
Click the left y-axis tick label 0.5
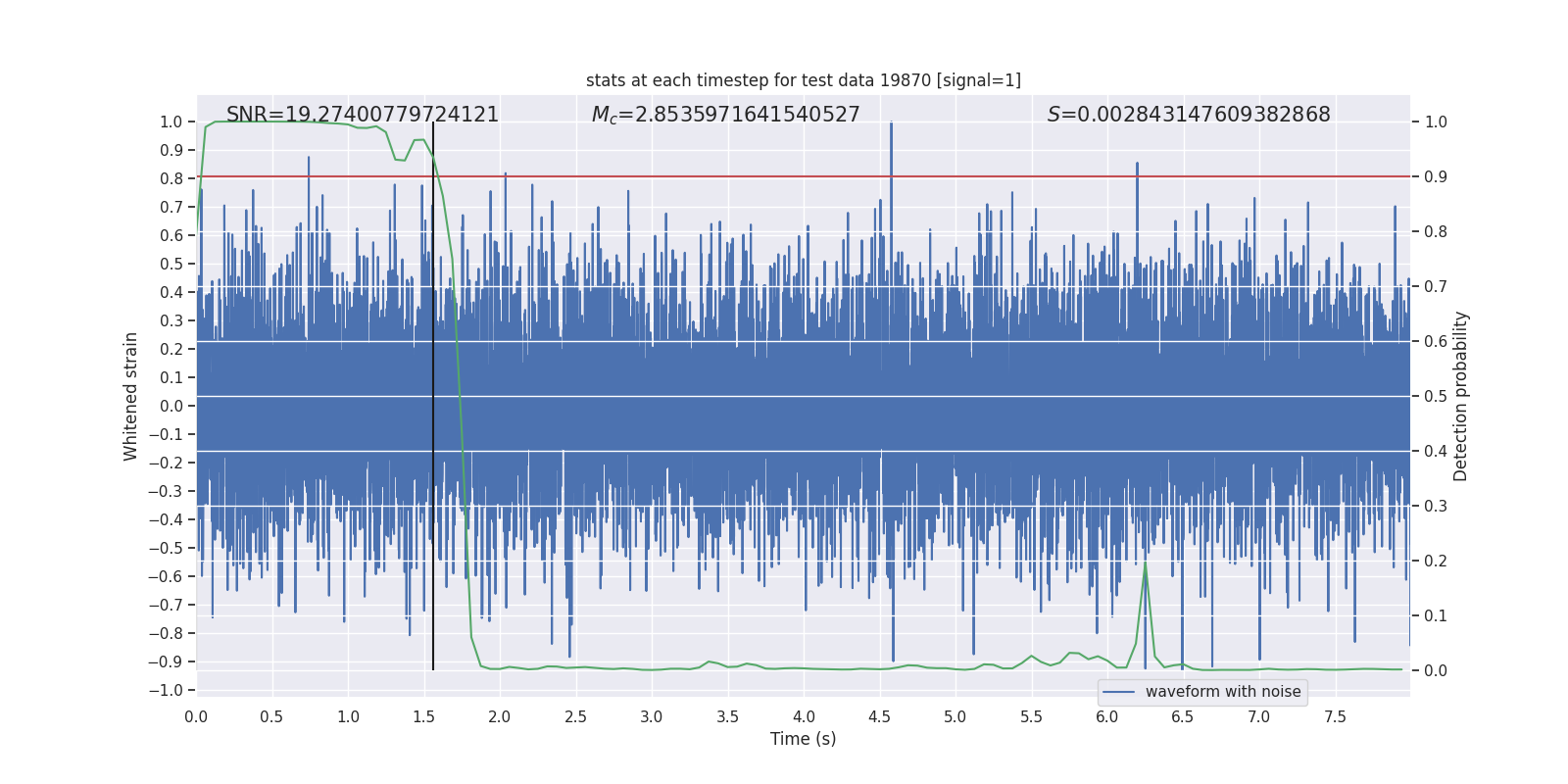point(171,264)
